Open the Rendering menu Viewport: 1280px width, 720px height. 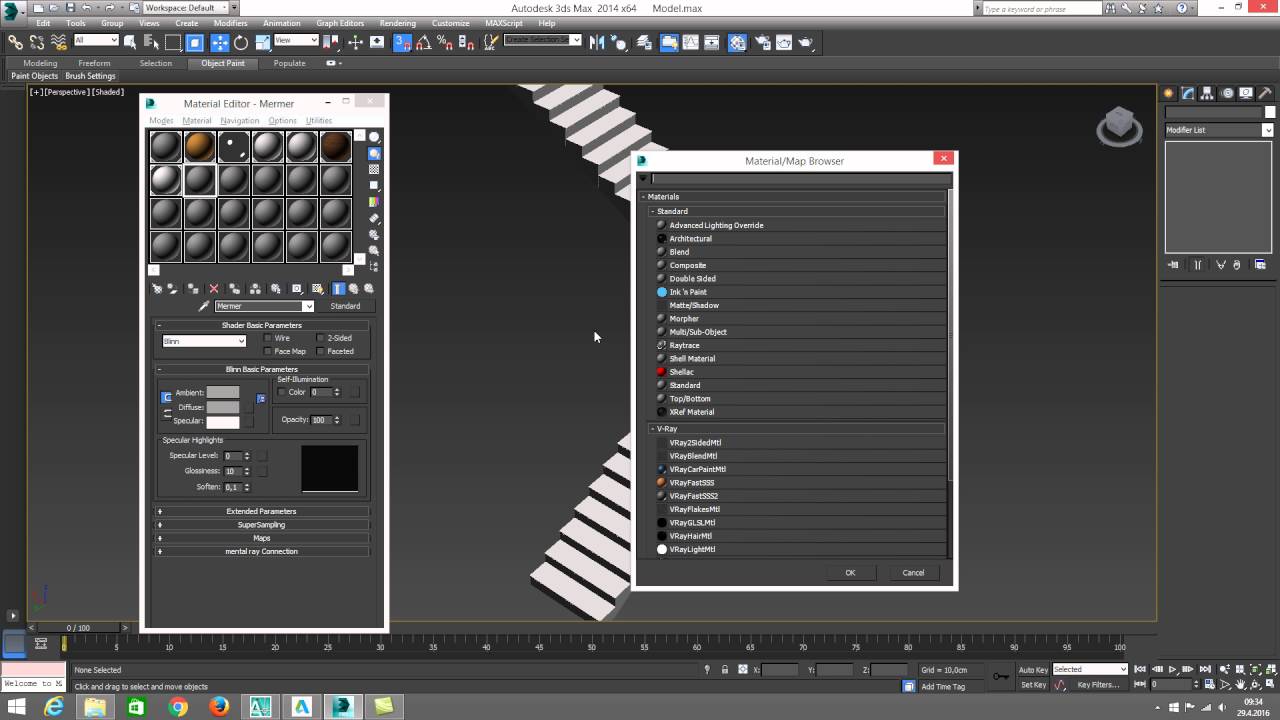(x=397, y=23)
